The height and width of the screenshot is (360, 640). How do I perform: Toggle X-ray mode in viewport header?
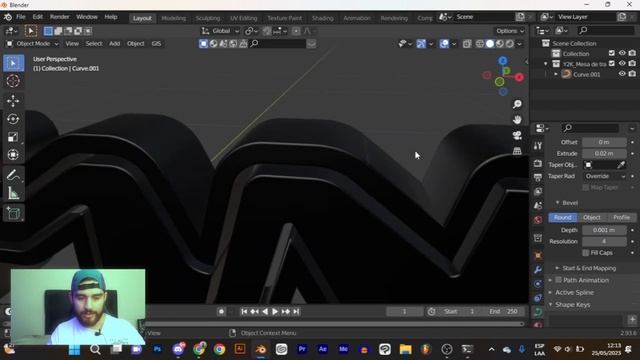coord(467,44)
